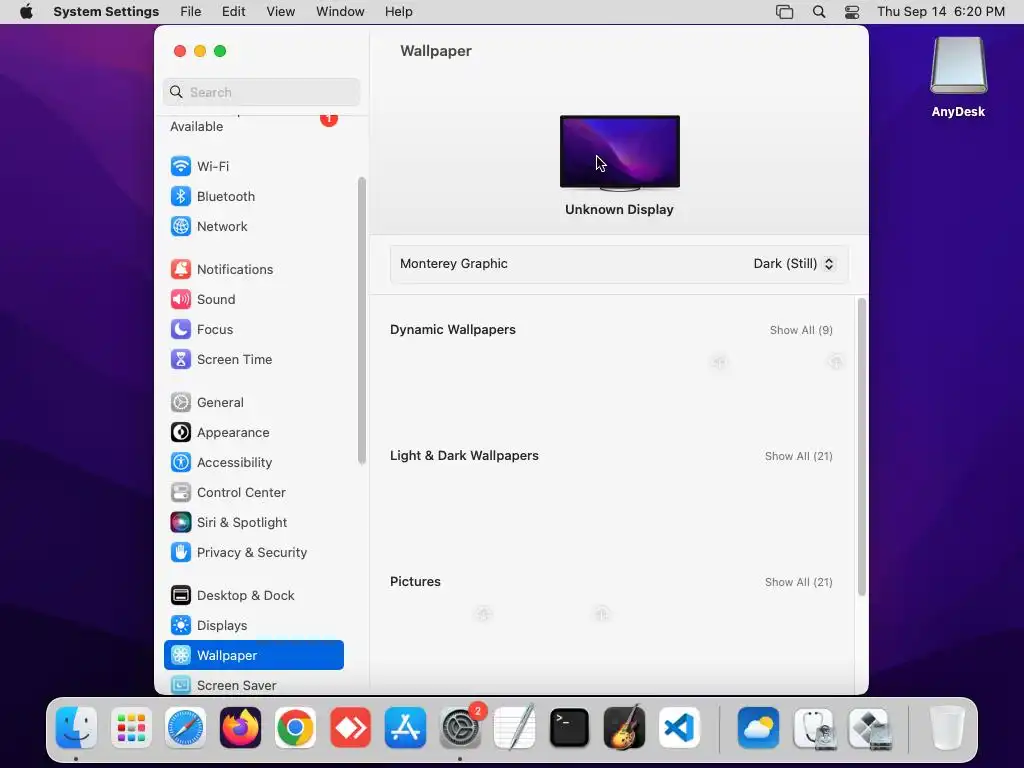Click the date and time in menu bar
This screenshot has height=768, width=1024.
[940, 12]
